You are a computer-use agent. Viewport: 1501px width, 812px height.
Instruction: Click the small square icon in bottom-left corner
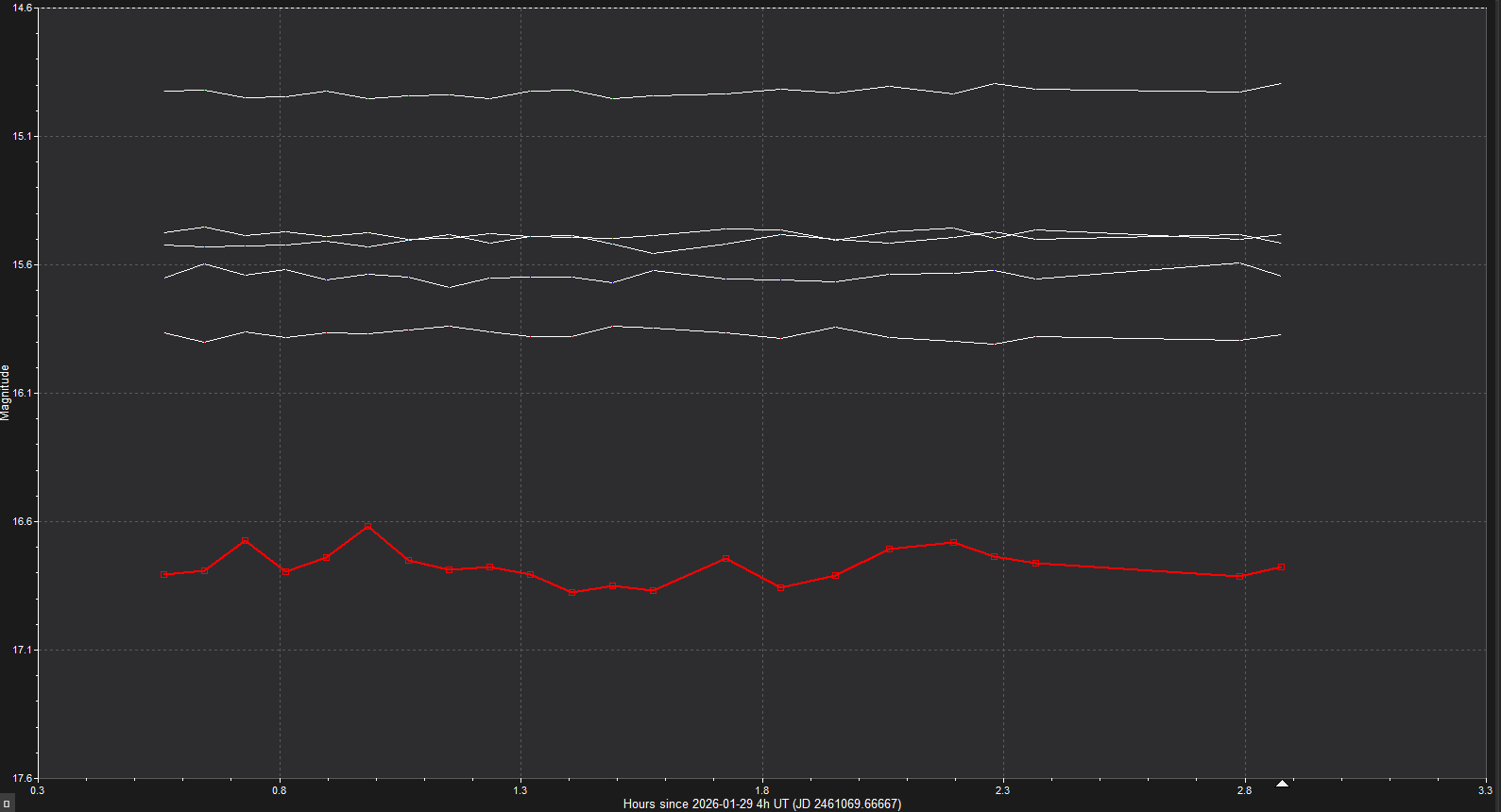7,804
